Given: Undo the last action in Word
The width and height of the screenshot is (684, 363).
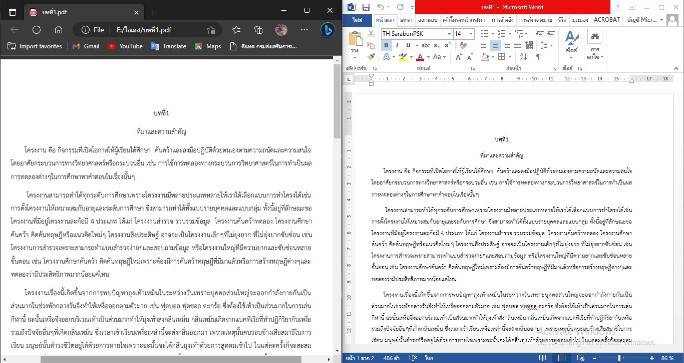Looking at the screenshot, I should coord(381,7).
